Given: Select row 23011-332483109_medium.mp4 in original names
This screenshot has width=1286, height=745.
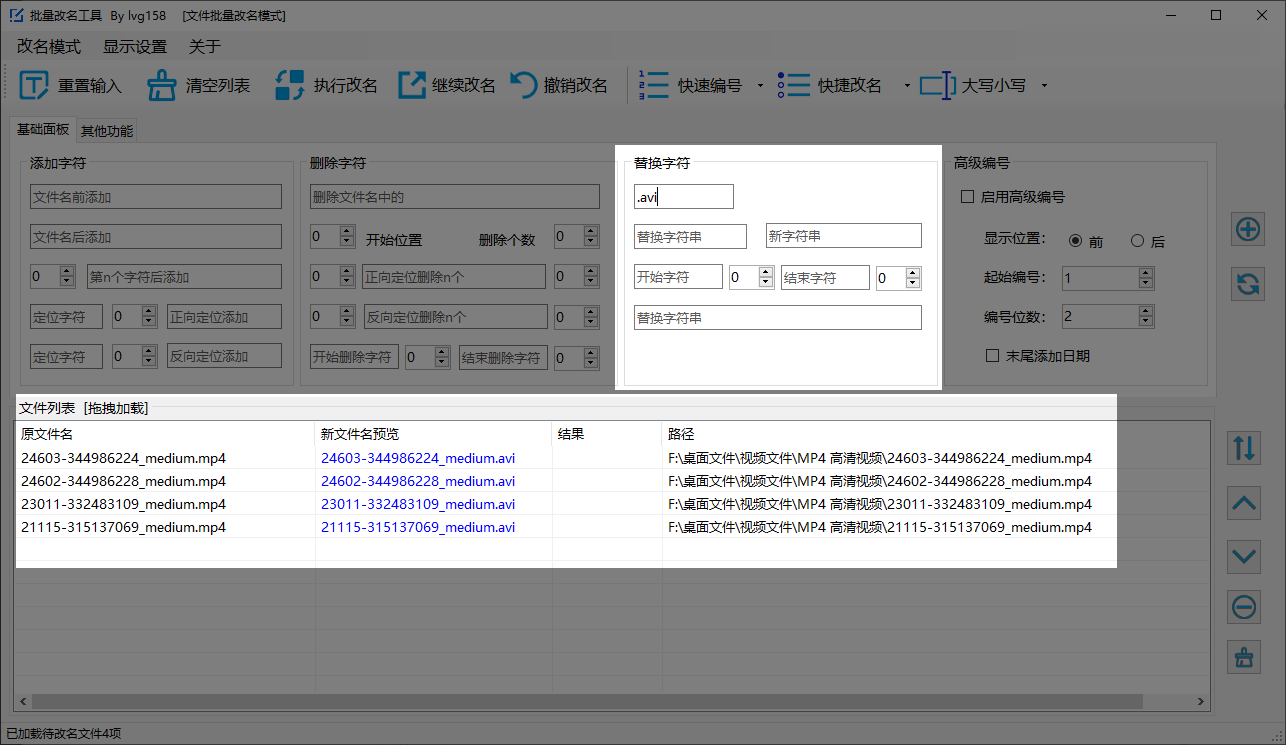Looking at the screenshot, I should pyautogui.click(x=123, y=504).
